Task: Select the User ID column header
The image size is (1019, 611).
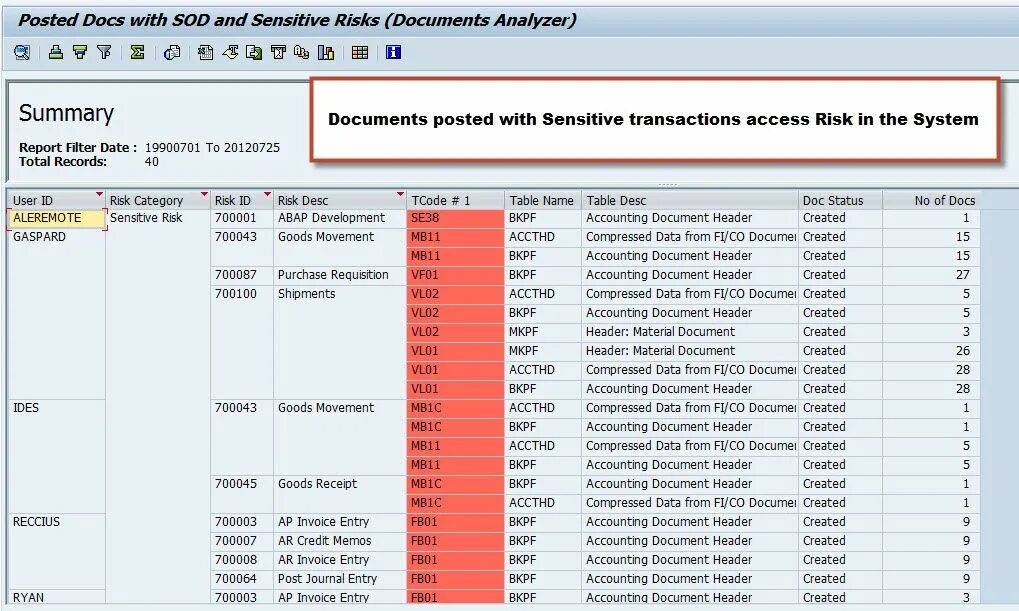Action: tap(56, 200)
